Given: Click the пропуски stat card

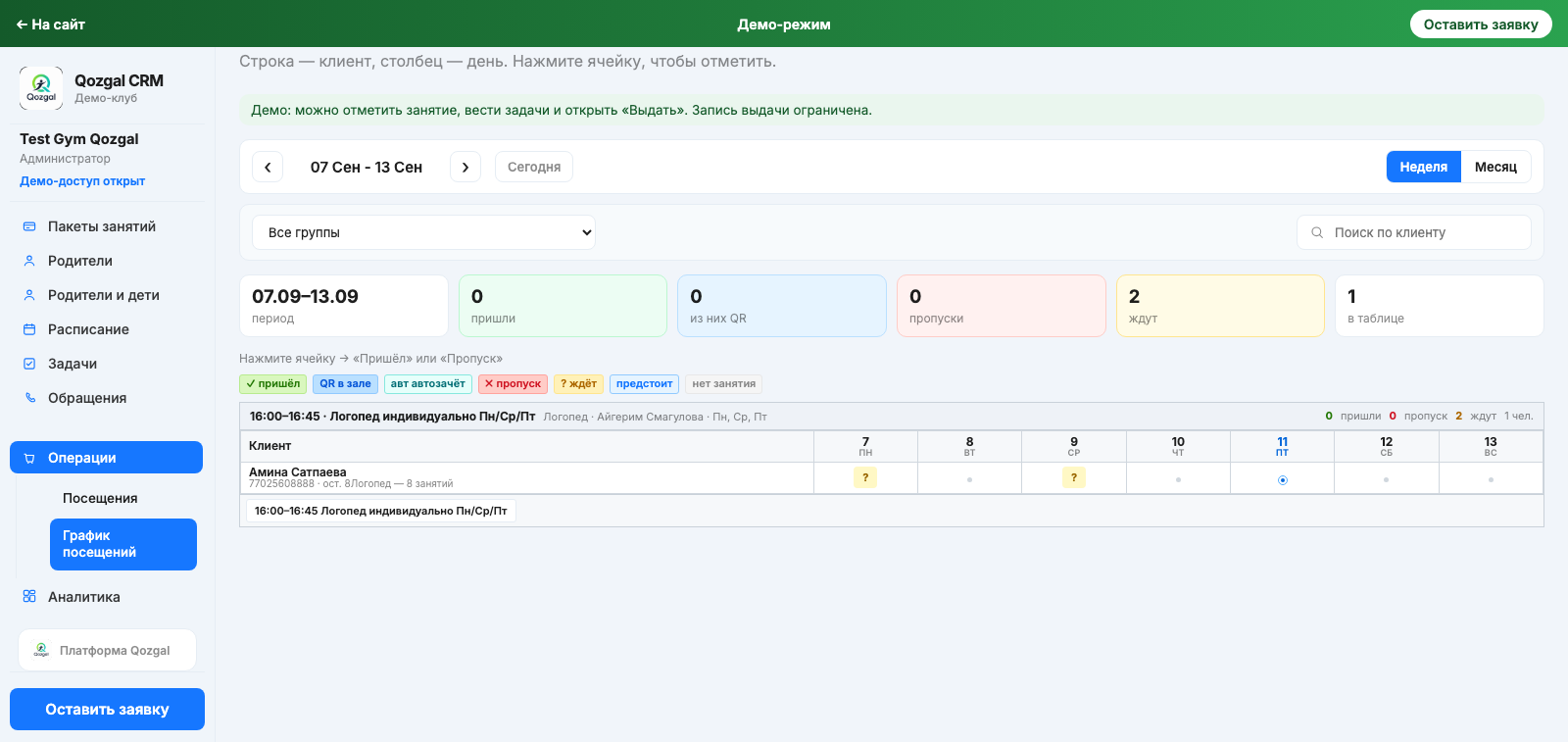Looking at the screenshot, I should tap(1002, 306).
